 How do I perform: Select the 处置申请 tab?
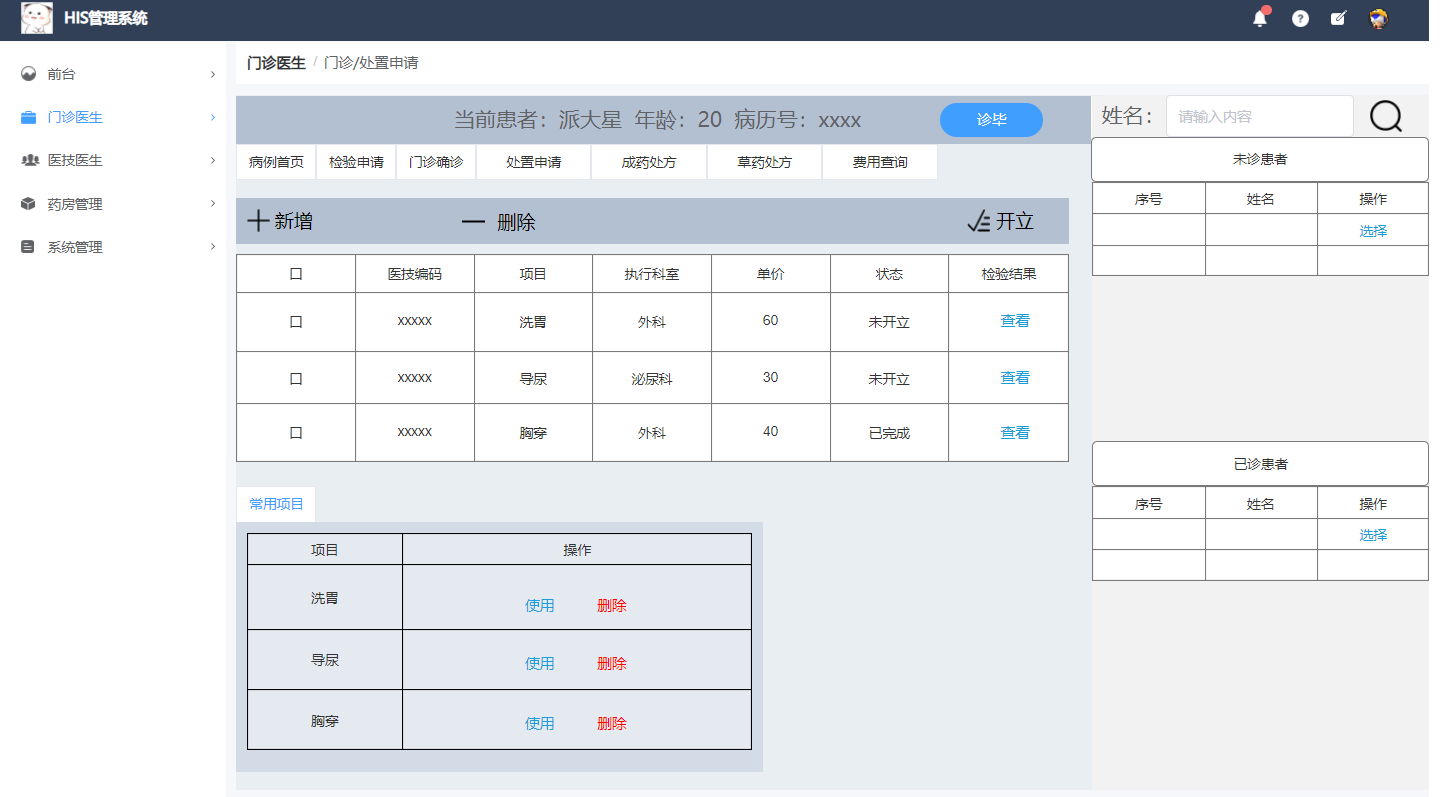pos(533,162)
